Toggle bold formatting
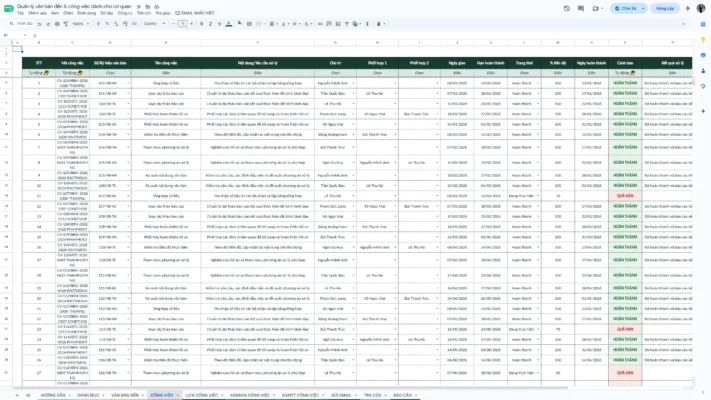The width and height of the screenshot is (711, 400). coord(201,24)
